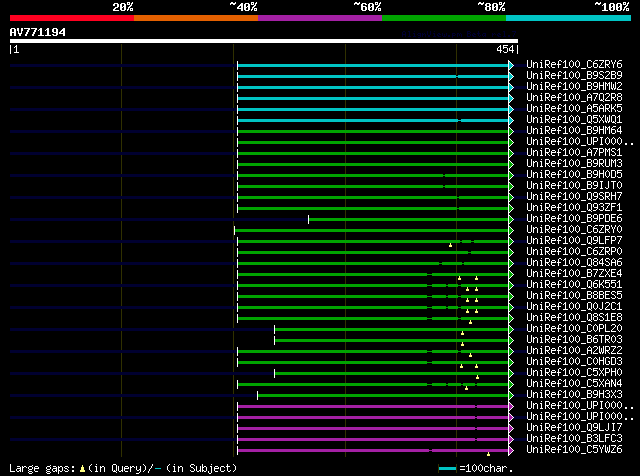Select the UniRef100_A2WRZ2 label
This screenshot has width=640, height=476.
tap(574, 351)
